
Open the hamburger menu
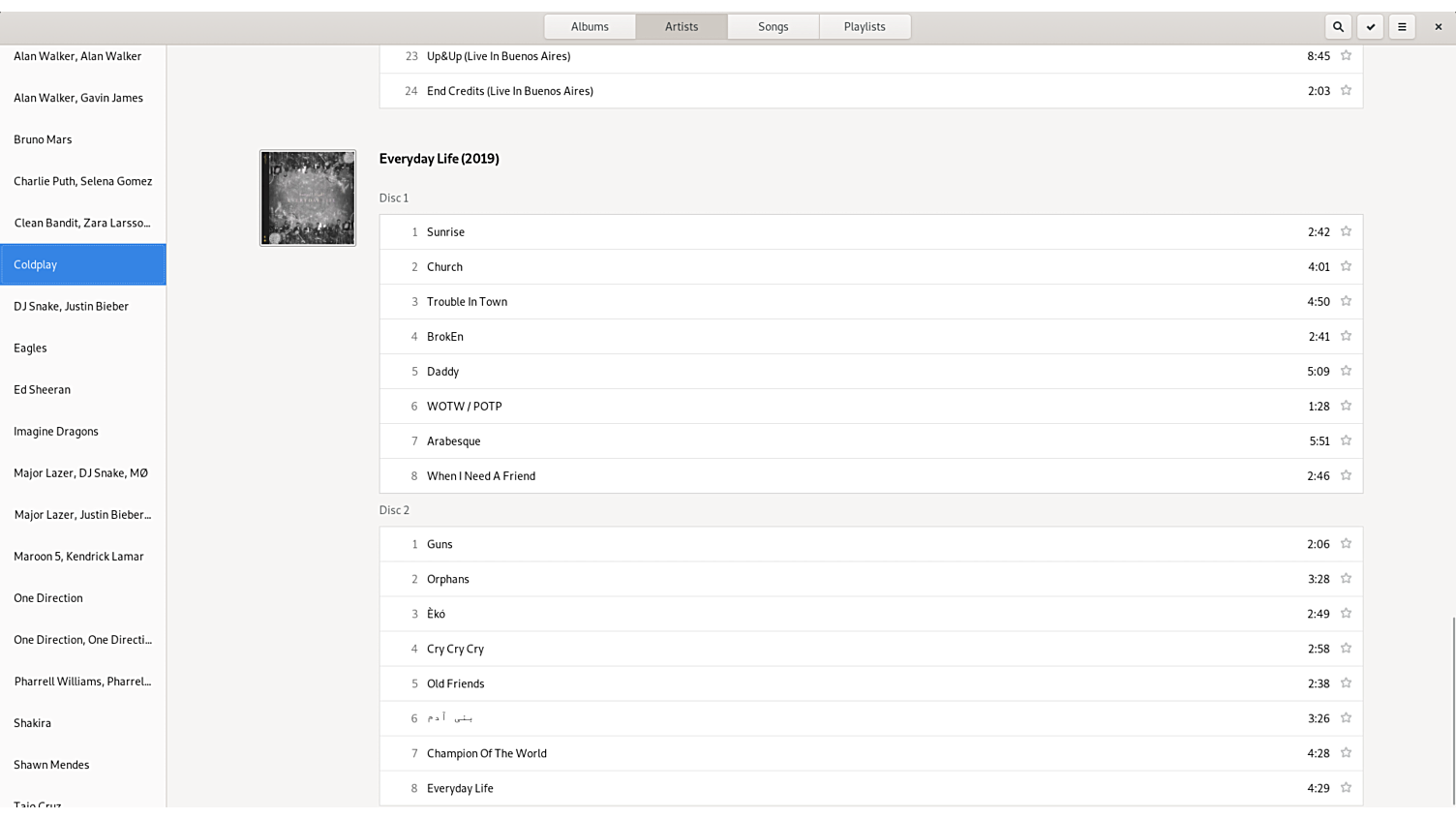coord(1402,27)
